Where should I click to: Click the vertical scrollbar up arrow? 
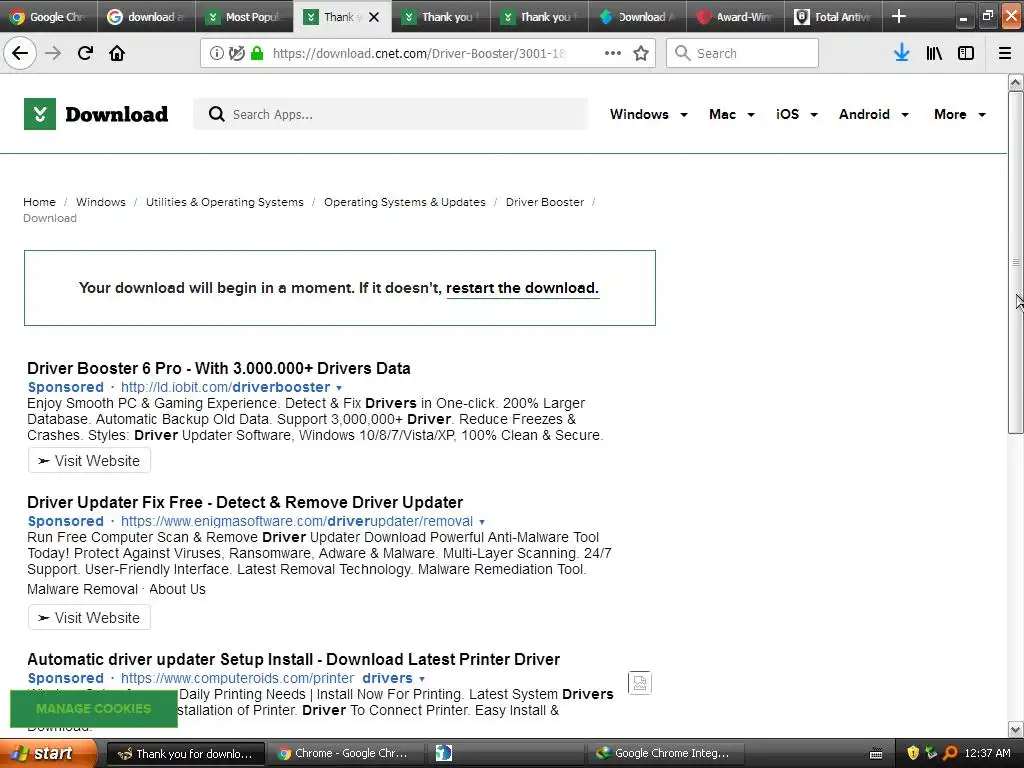click(x=1015, y=82)
